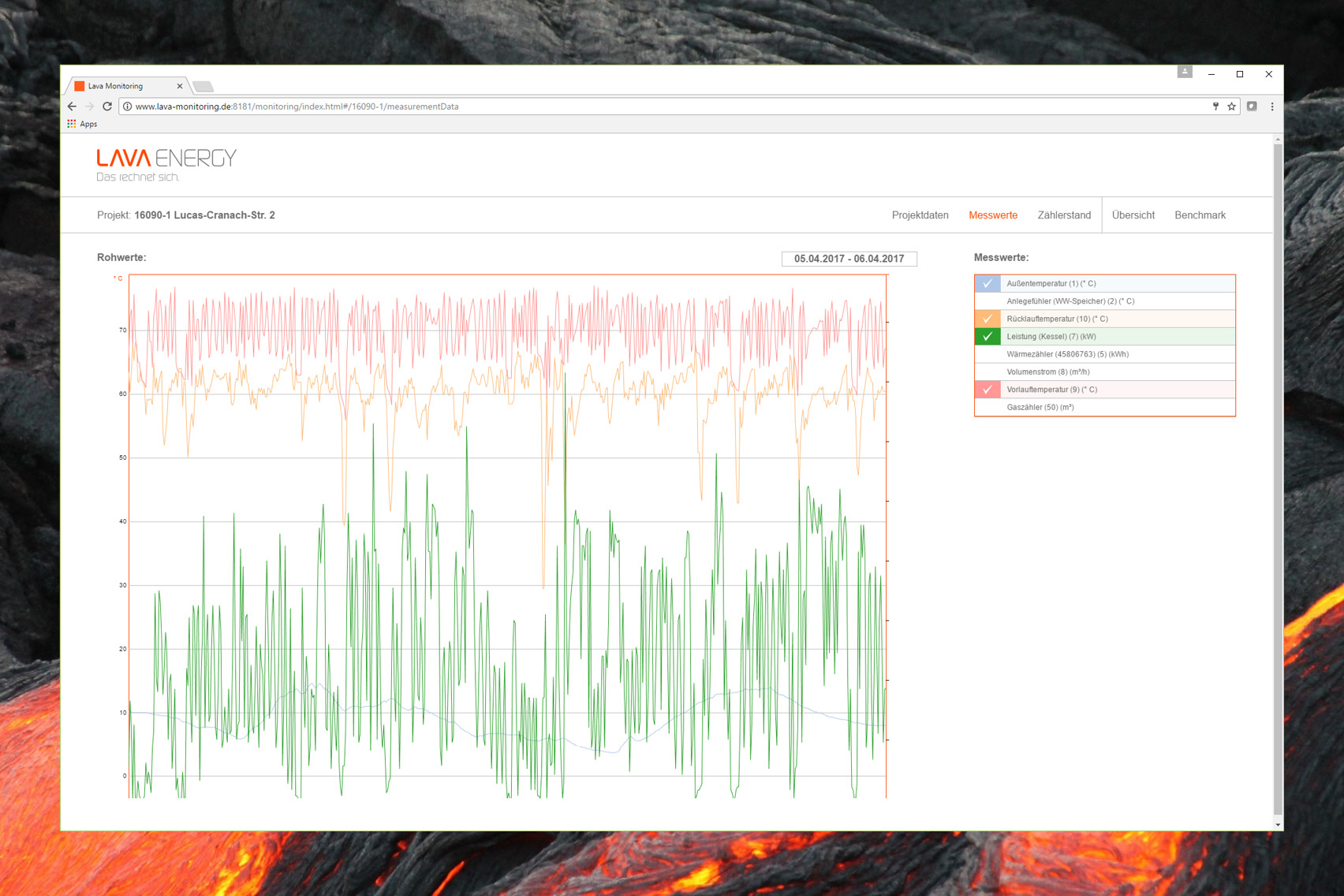Click the extension icon beside the star
This screenshot has height=896, width=1344.
(1252, 106)
